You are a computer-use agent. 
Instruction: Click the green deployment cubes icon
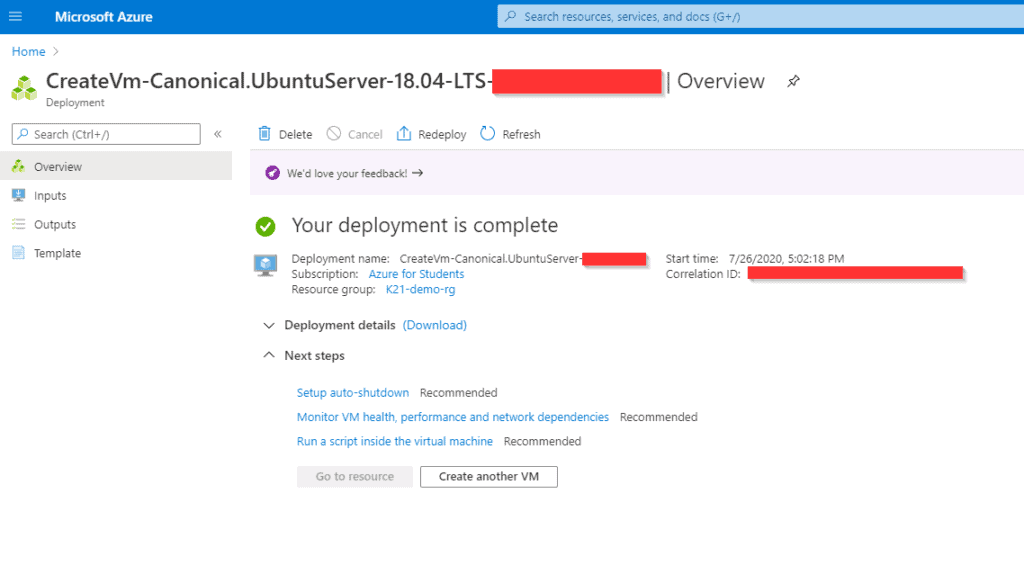click(24, 88)
